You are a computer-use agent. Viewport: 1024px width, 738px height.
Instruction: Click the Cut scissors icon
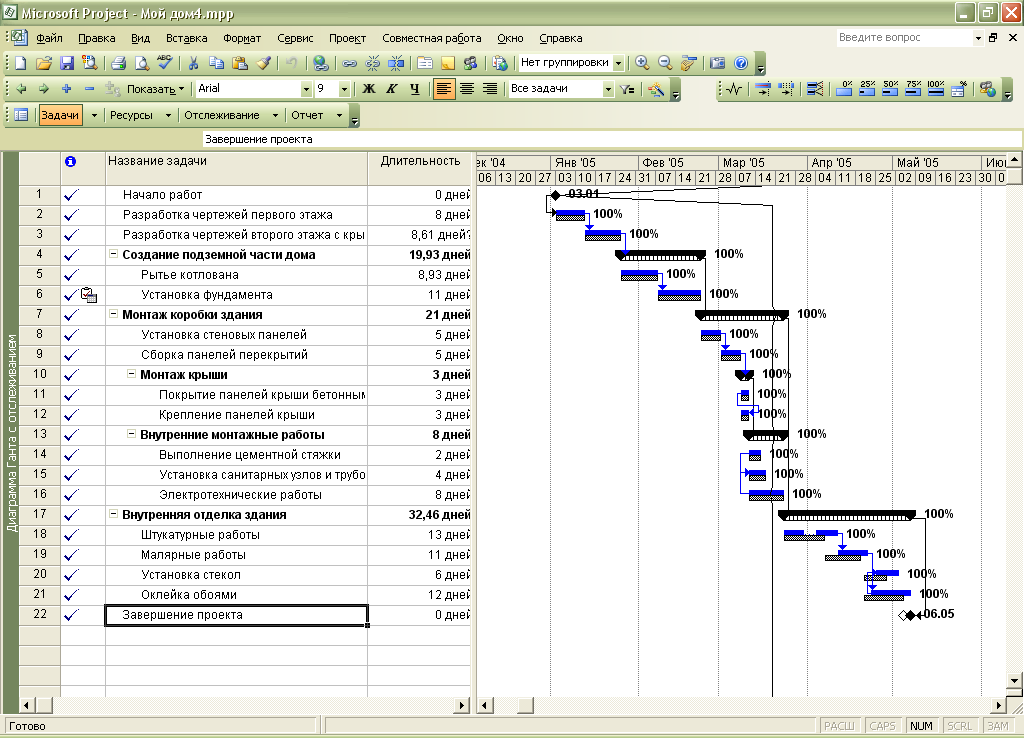pos(193,63)
